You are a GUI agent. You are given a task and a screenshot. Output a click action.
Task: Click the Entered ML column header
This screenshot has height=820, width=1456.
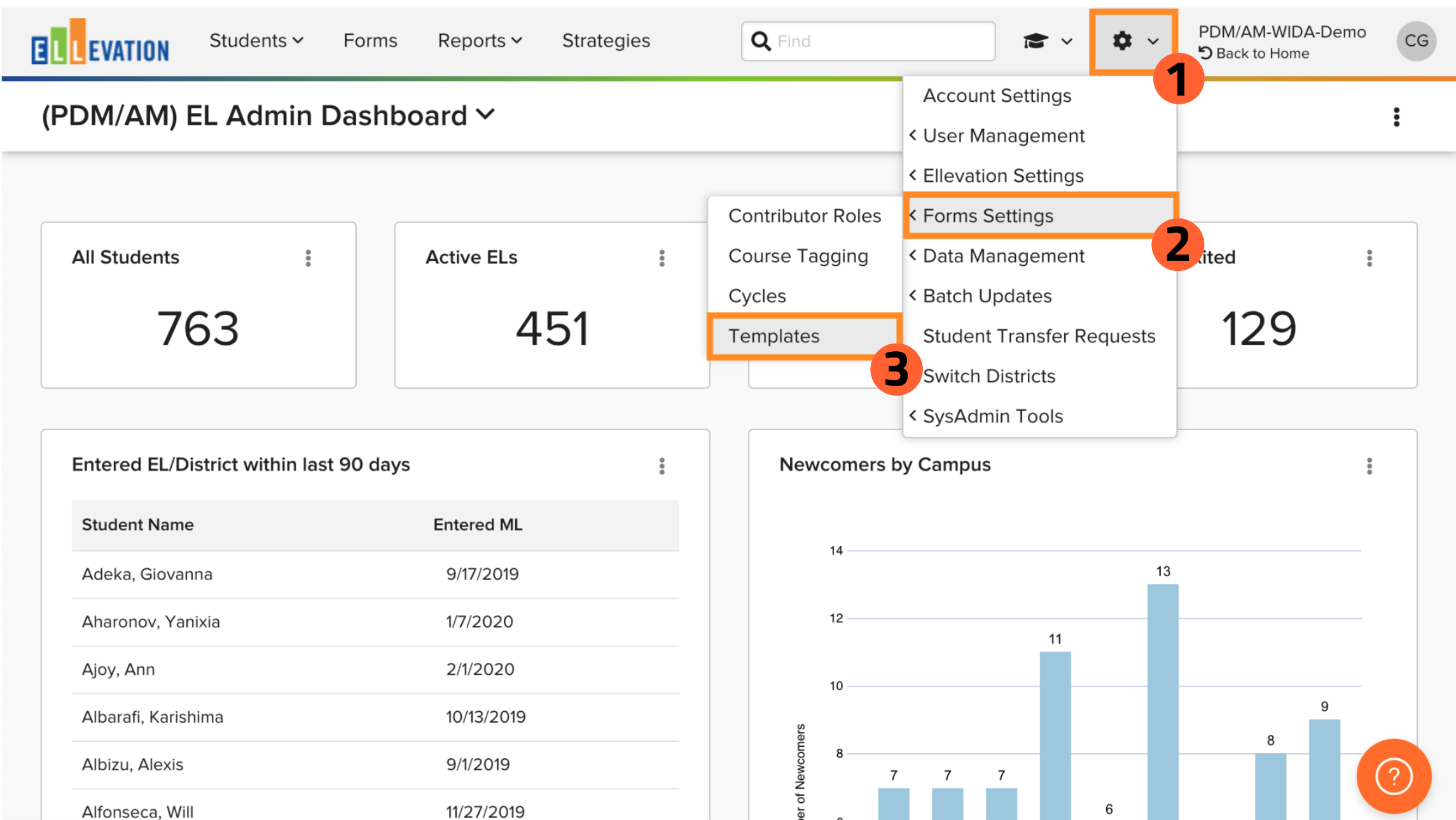(x=478, y=525)
